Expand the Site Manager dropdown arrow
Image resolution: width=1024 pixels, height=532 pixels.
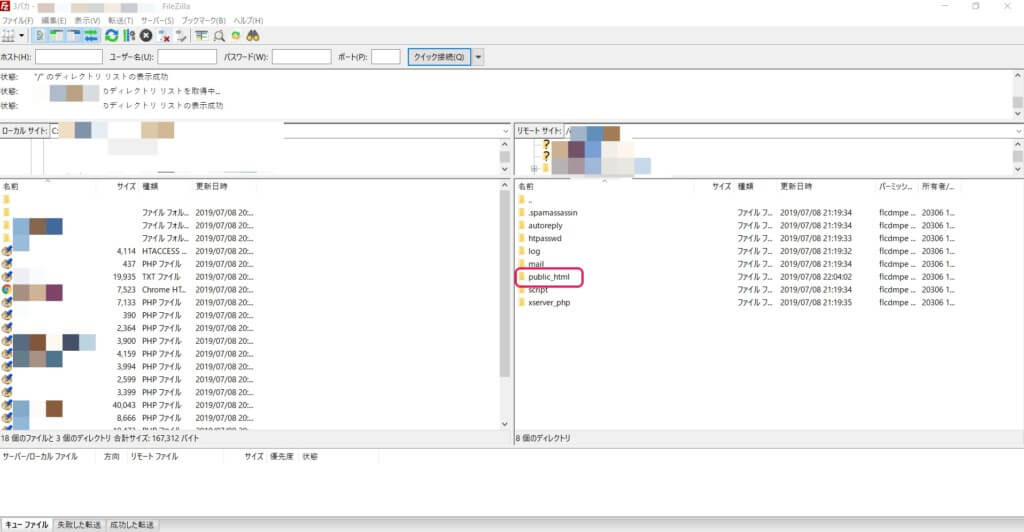pos(22,36)
